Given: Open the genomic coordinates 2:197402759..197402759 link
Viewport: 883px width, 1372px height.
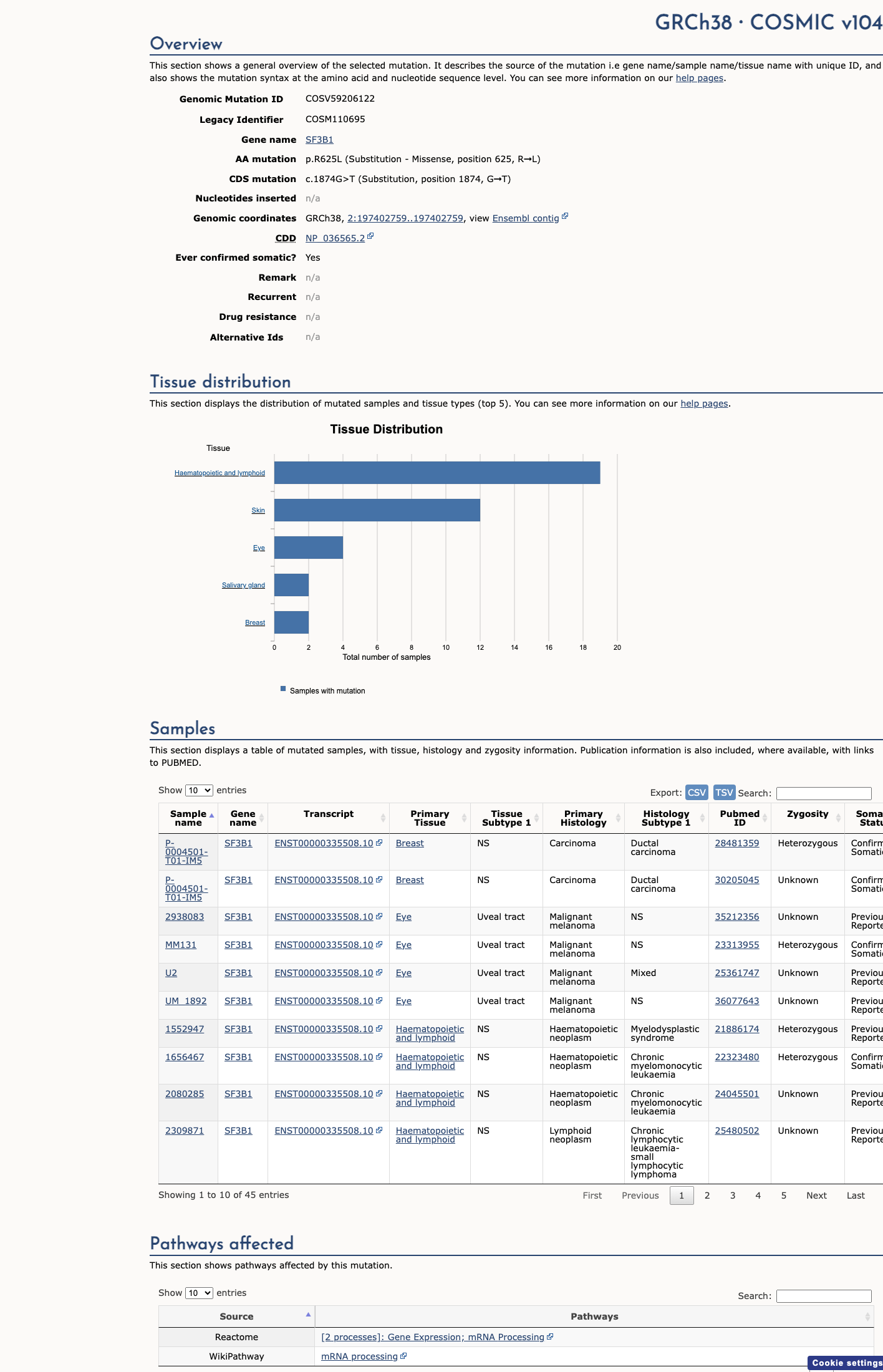Looking at the screenshot, I should pyautogui.click(x=405, y=218).
